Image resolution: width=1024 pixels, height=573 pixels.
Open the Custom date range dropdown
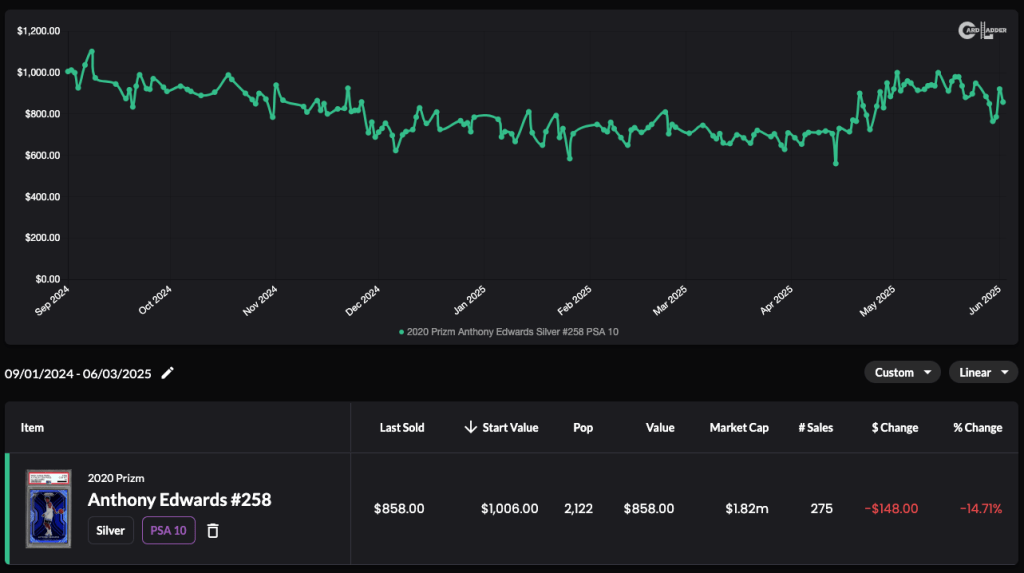point(903,372)
